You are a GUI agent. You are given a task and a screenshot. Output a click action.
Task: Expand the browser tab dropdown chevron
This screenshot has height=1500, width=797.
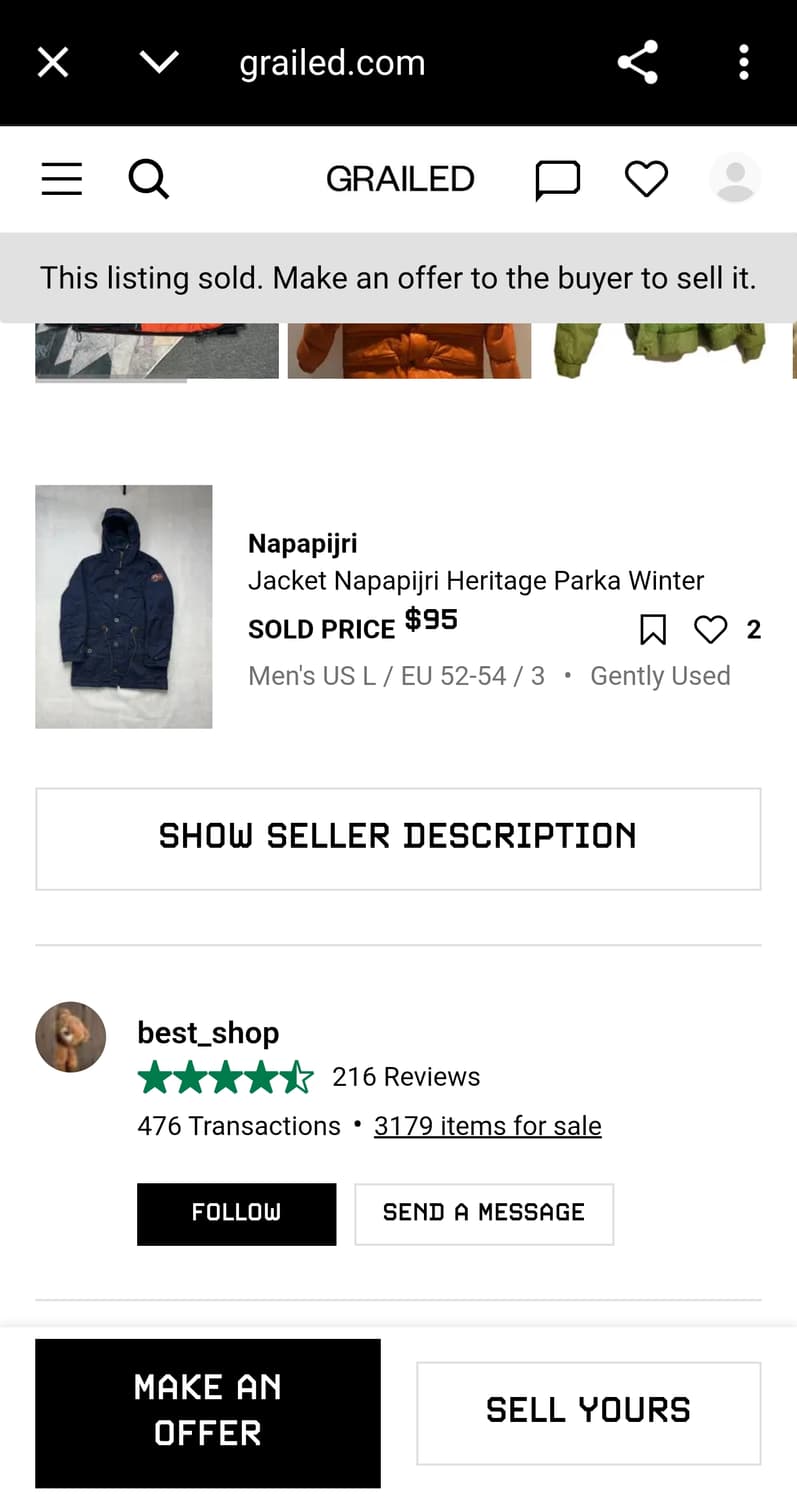(x=159, y=63)
